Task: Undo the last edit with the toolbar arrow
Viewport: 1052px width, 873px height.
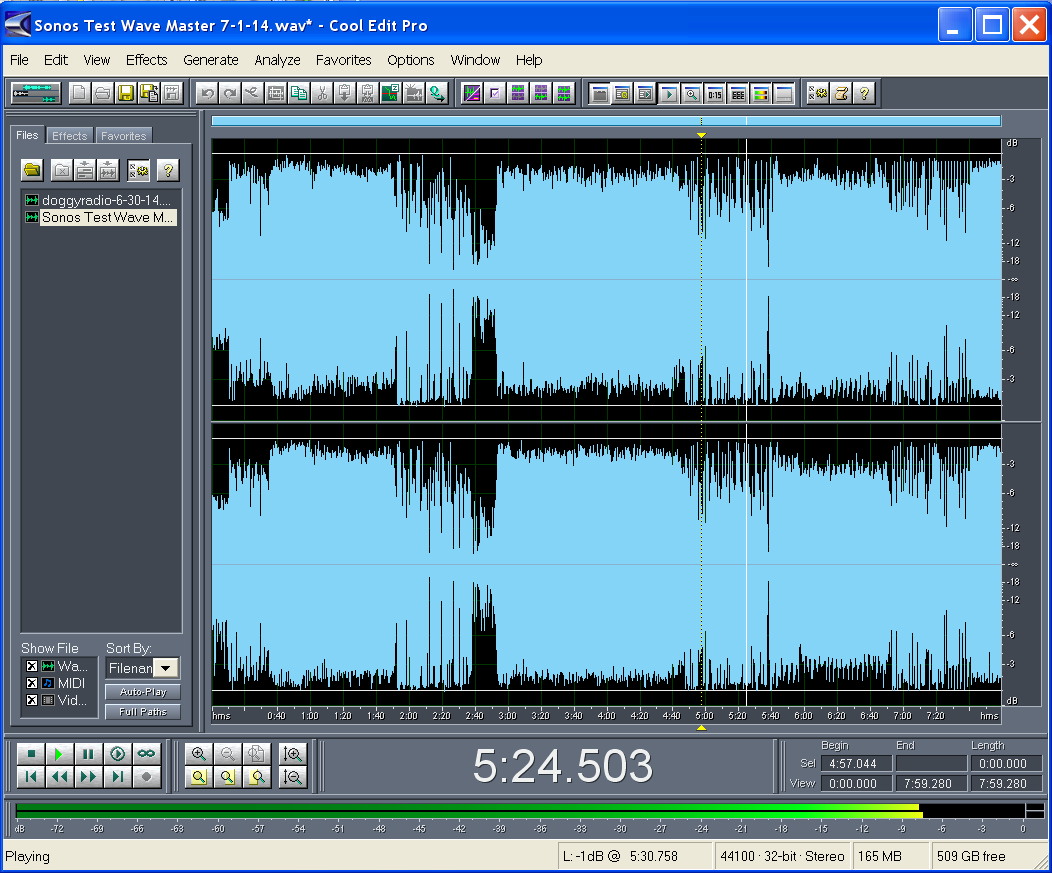Action: [x=207, y=93]
